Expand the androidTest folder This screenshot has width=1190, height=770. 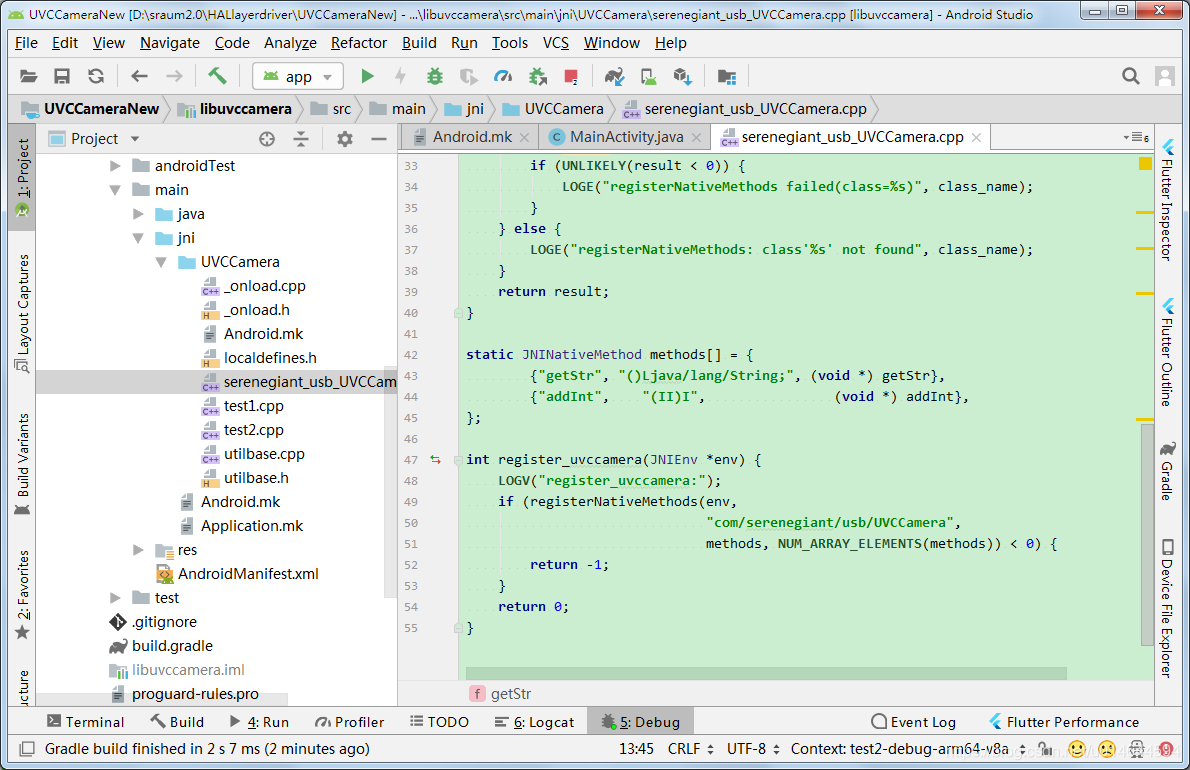tap(115, 166)
